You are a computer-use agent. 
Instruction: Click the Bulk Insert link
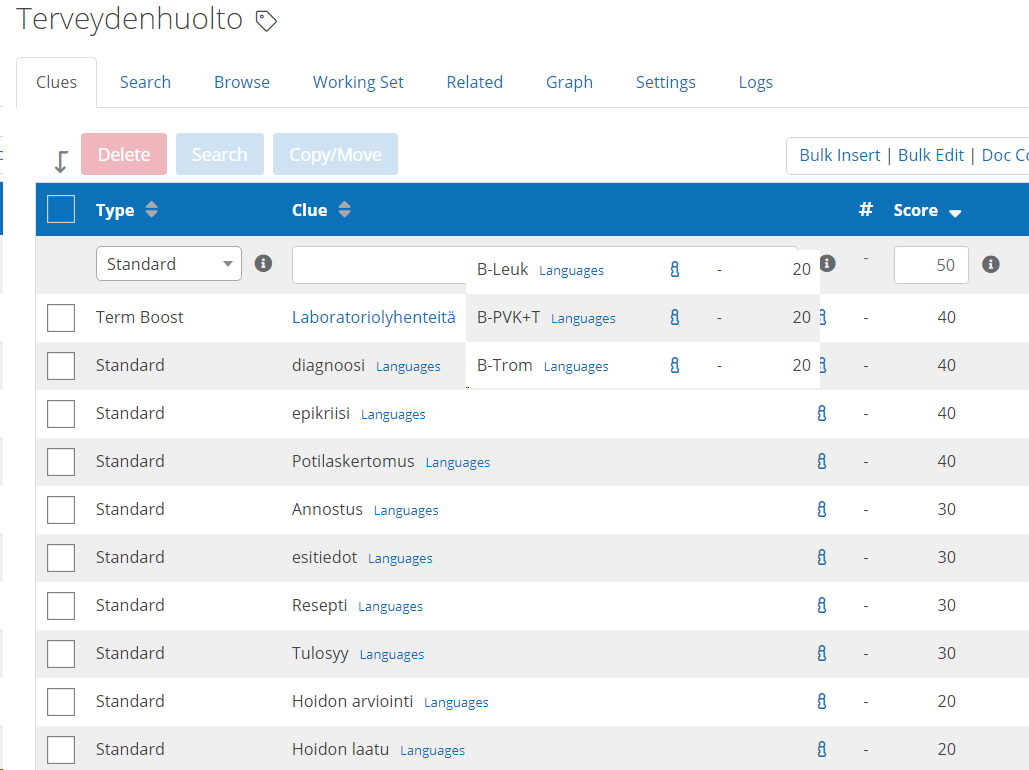839,155
